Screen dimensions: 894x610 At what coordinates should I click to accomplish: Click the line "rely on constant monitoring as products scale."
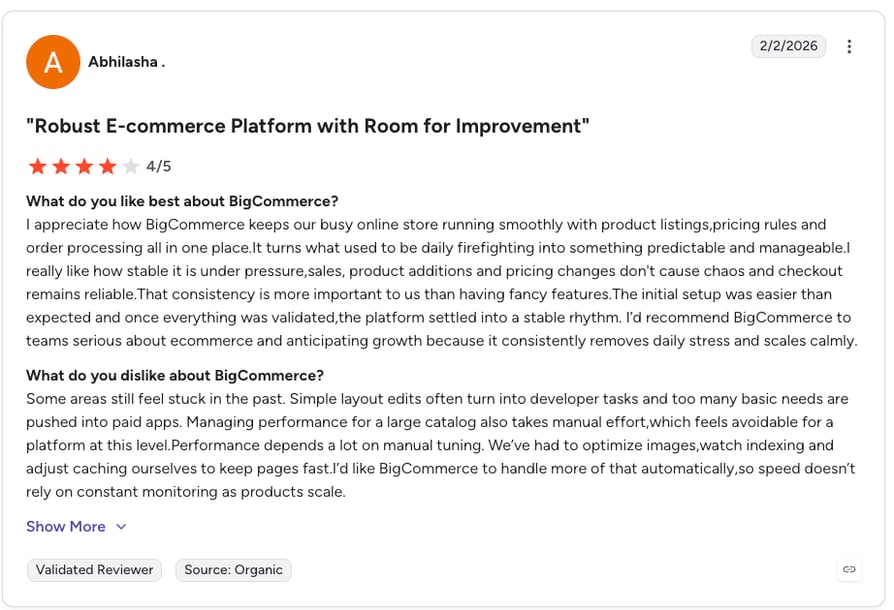186,492
